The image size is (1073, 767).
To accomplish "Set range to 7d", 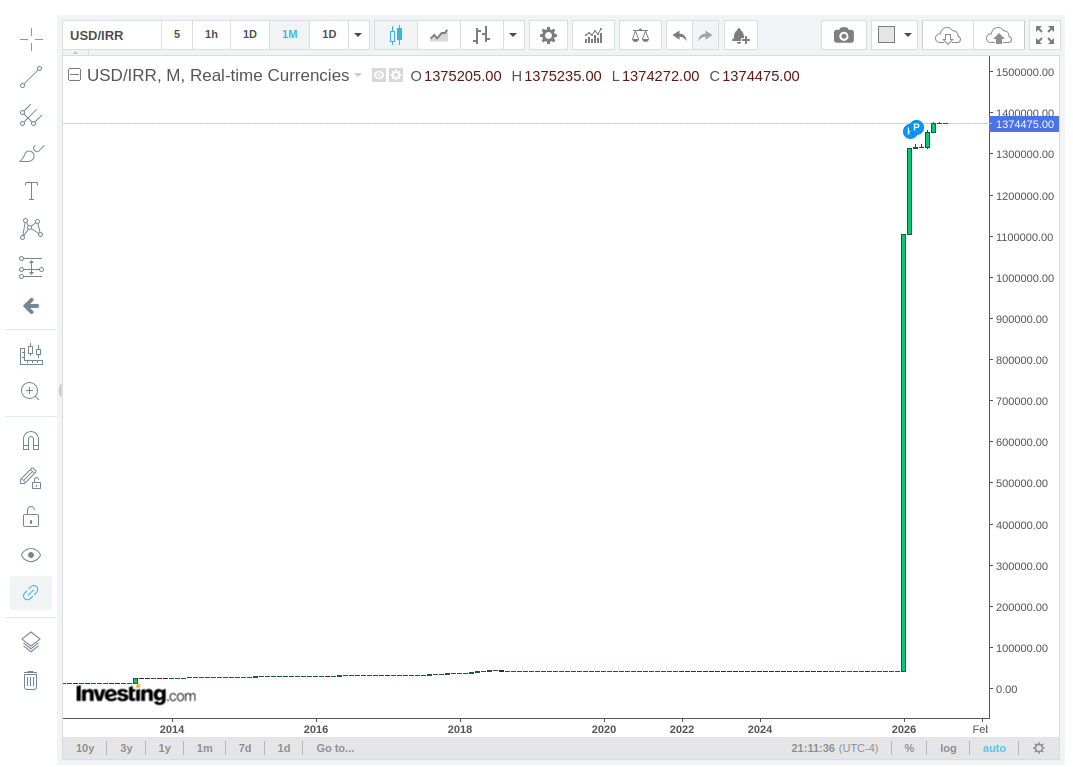I will (x=245, y=748).
